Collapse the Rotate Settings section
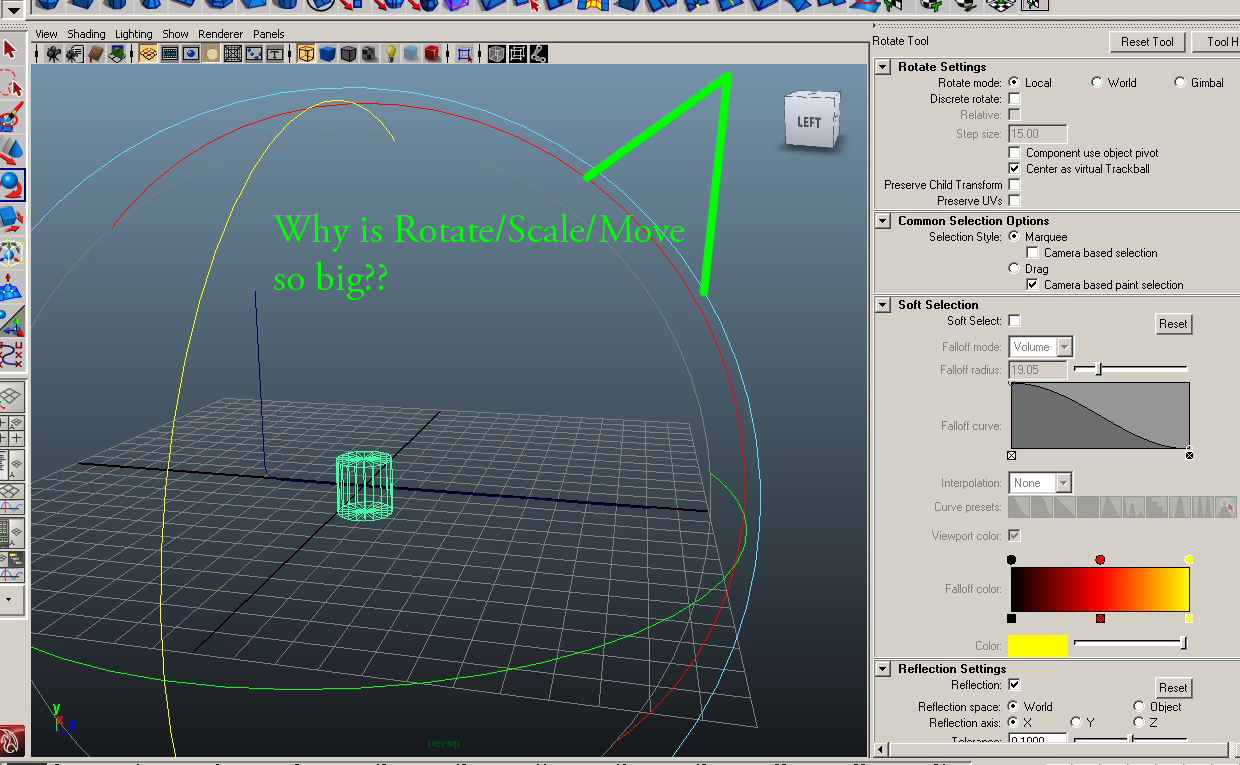 883,67
